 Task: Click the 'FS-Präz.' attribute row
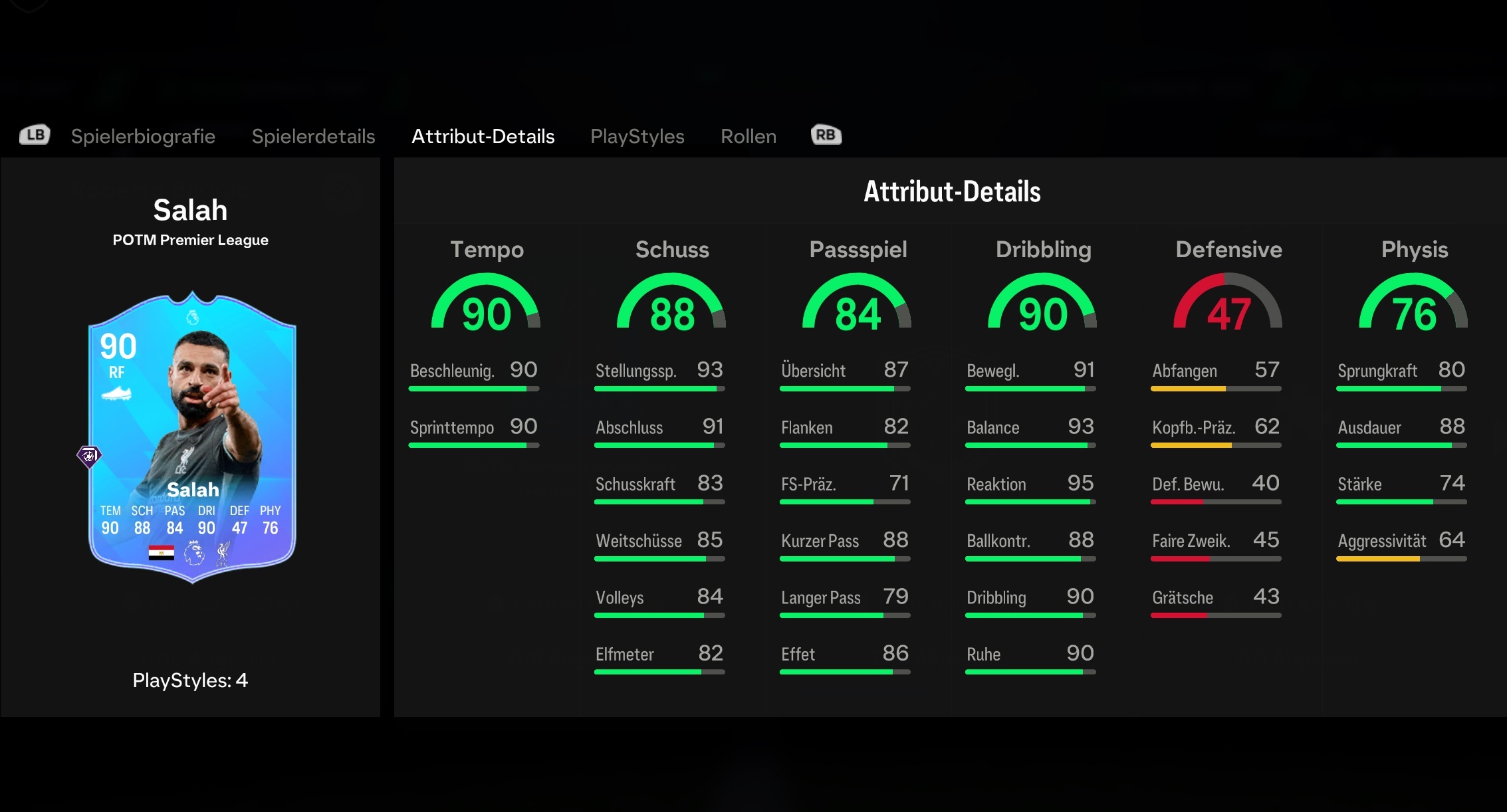coord(845,488)
